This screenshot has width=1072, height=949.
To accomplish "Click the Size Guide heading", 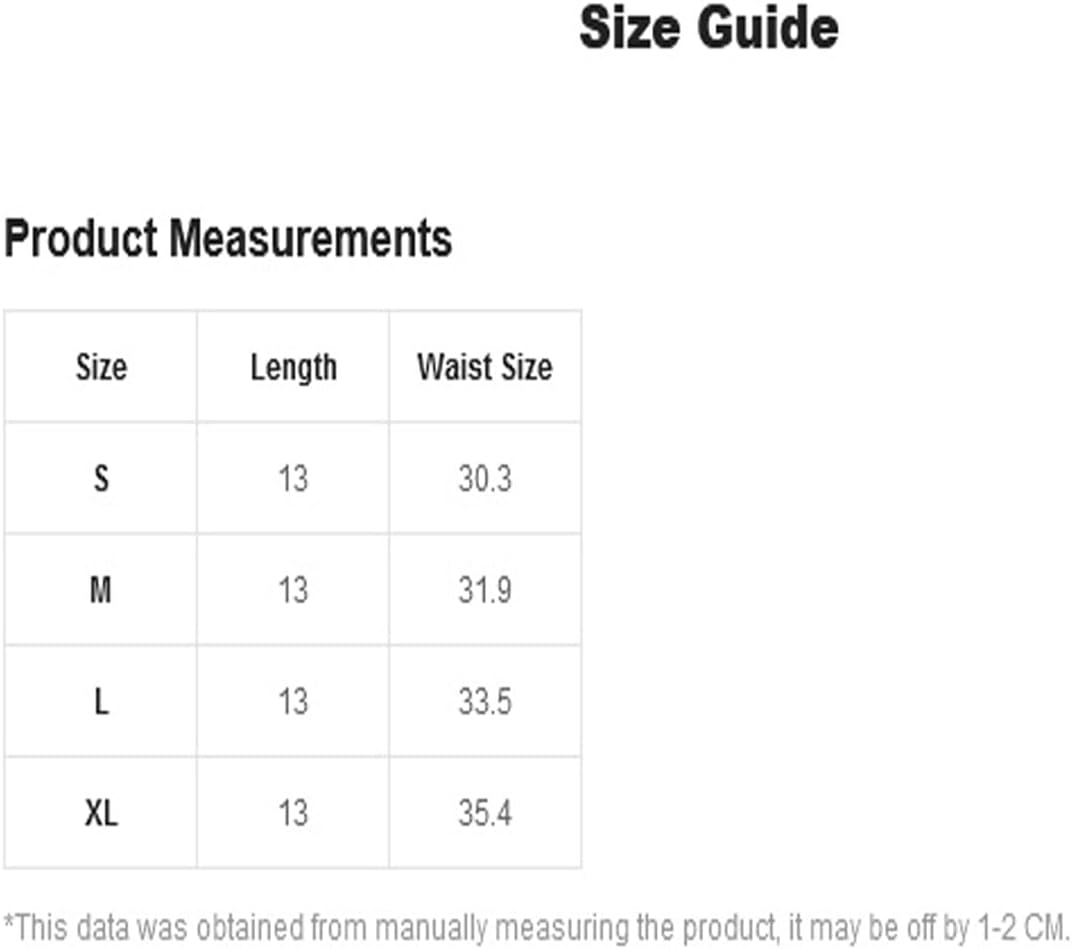I will 708,28.
